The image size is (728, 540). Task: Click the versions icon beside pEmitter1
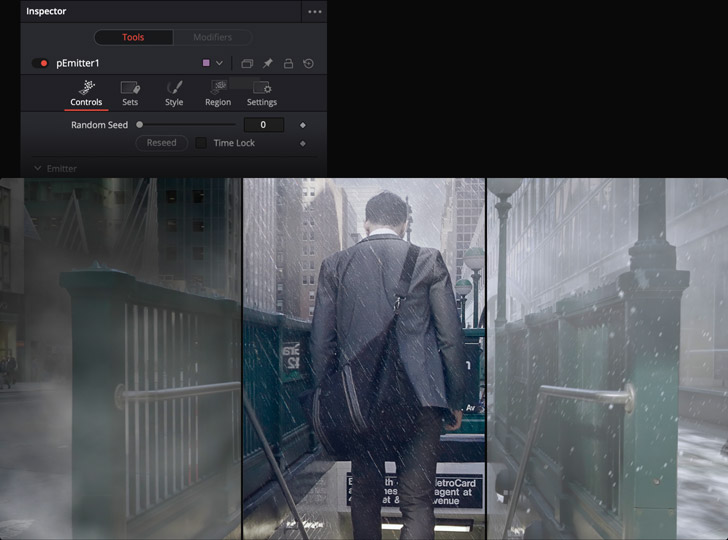247,63
